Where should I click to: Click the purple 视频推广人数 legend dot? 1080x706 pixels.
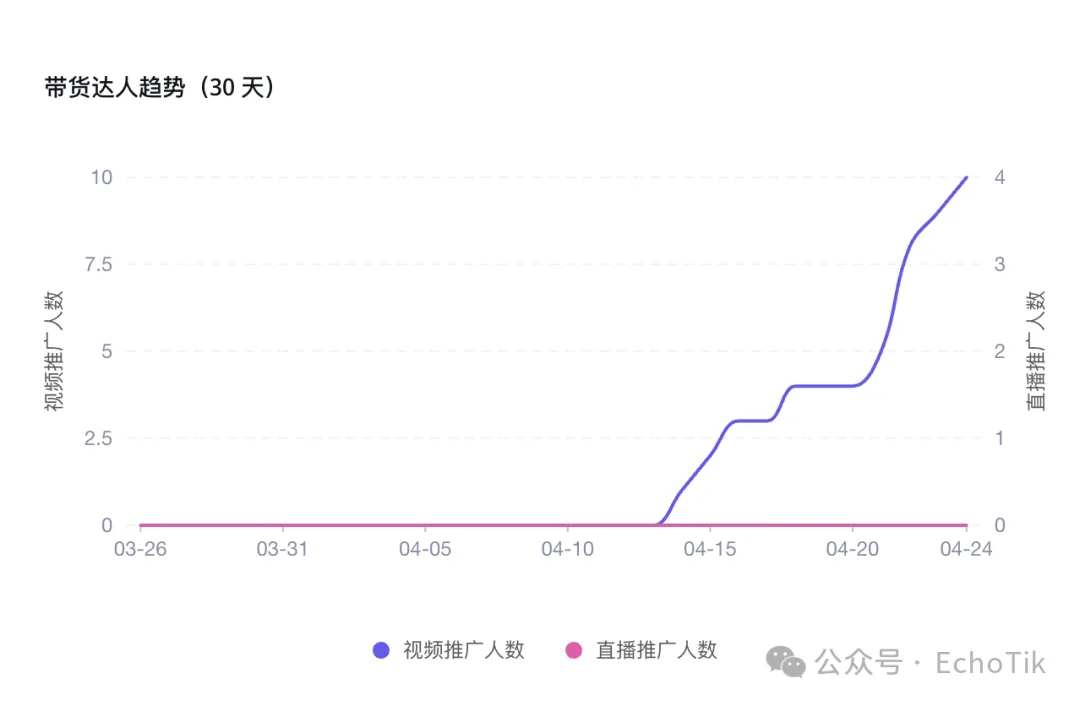click(381, 650)
